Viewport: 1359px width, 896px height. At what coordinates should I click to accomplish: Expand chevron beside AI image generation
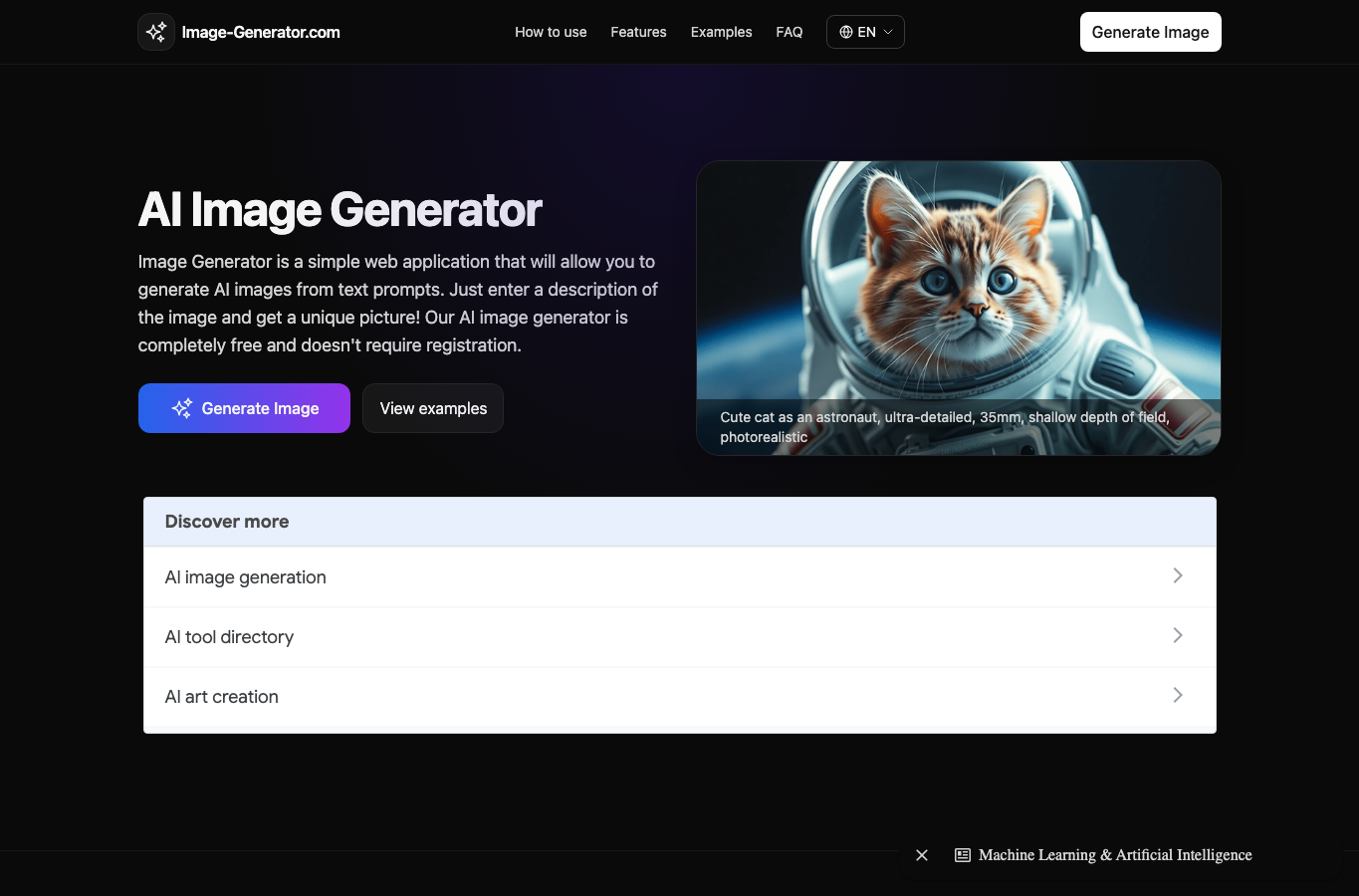pos(1178,575)
